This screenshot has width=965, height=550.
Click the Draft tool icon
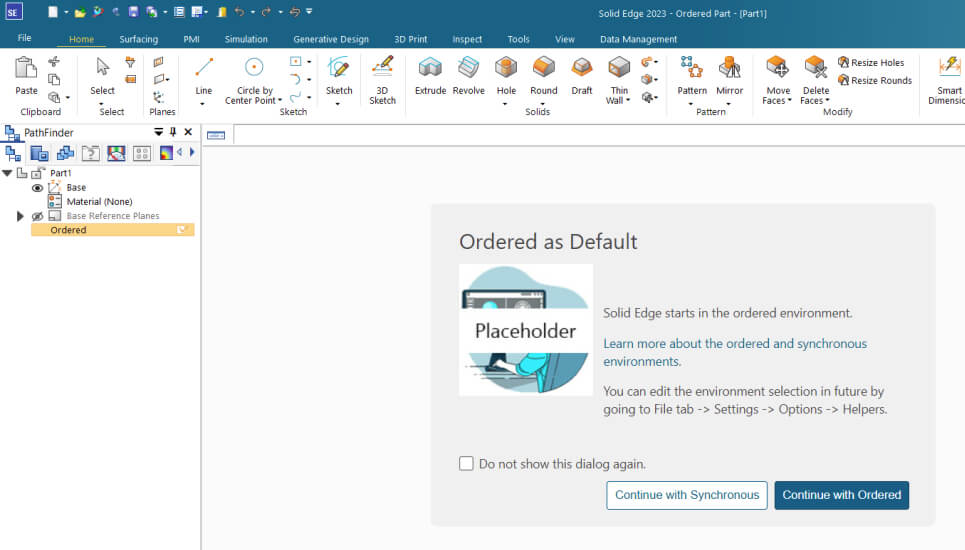[582, 75]
